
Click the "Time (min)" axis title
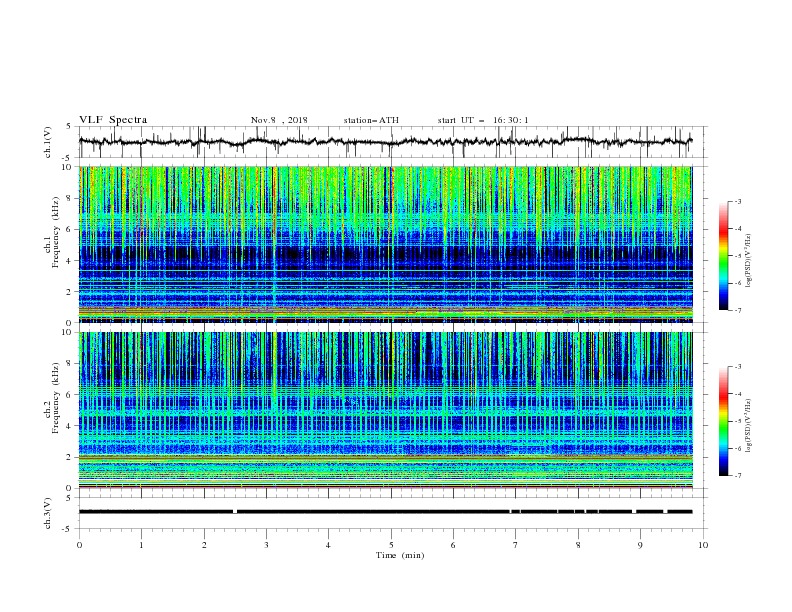point(400,555)
